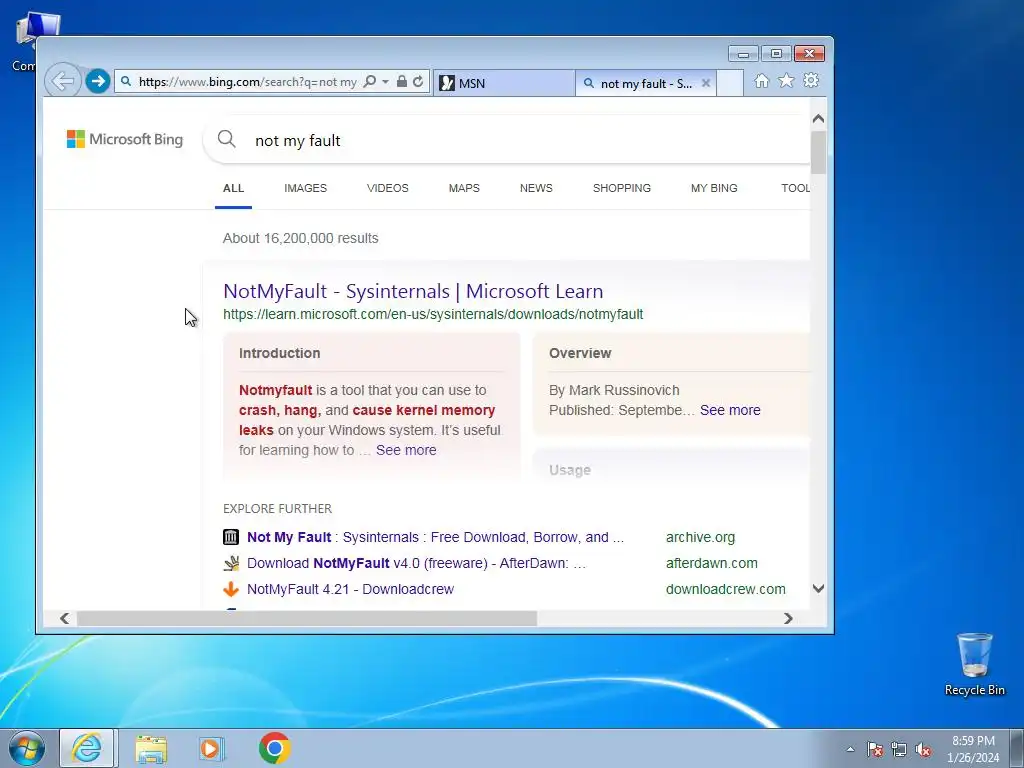Show hidden tray icons arrow
This screenshot has width=1024, height=768.
pyautogui.click(x=850, y=749)
